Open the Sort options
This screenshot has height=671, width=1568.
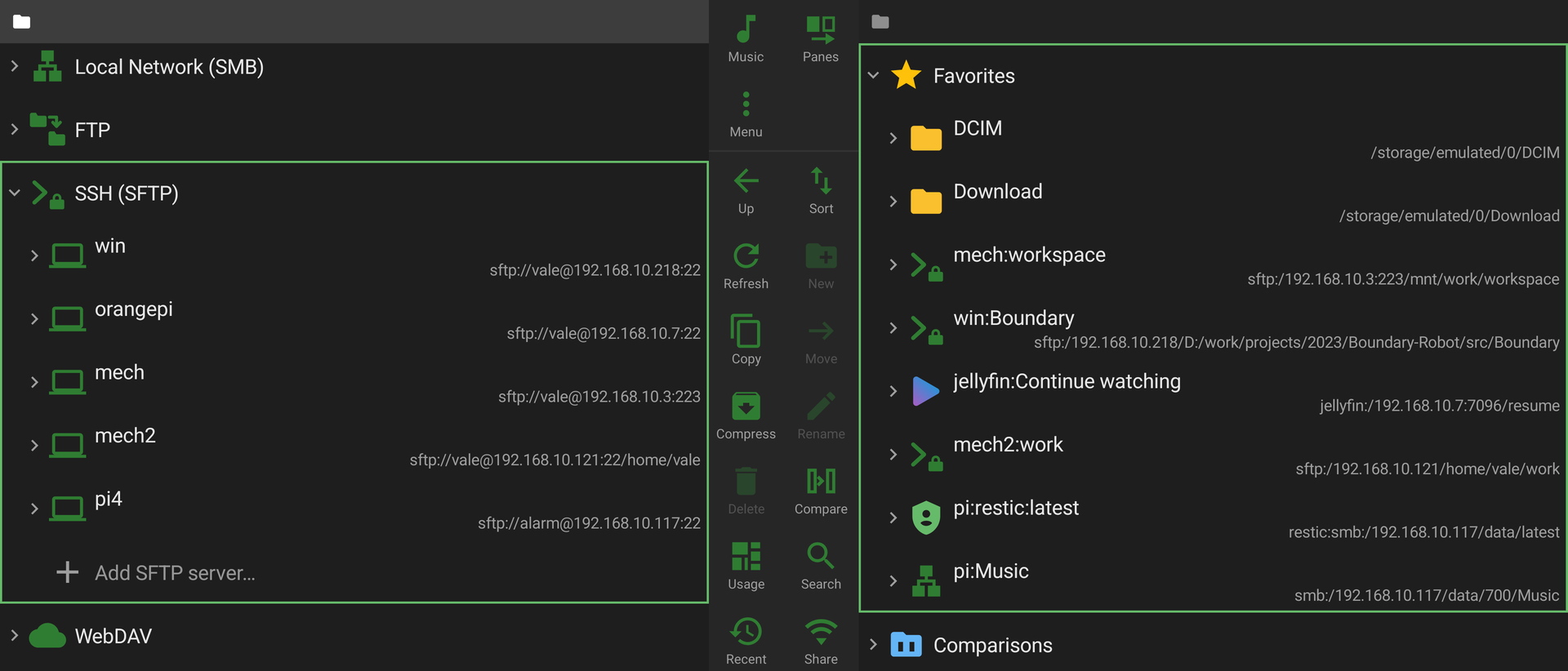pyautogui.click(x=821, y=190)
